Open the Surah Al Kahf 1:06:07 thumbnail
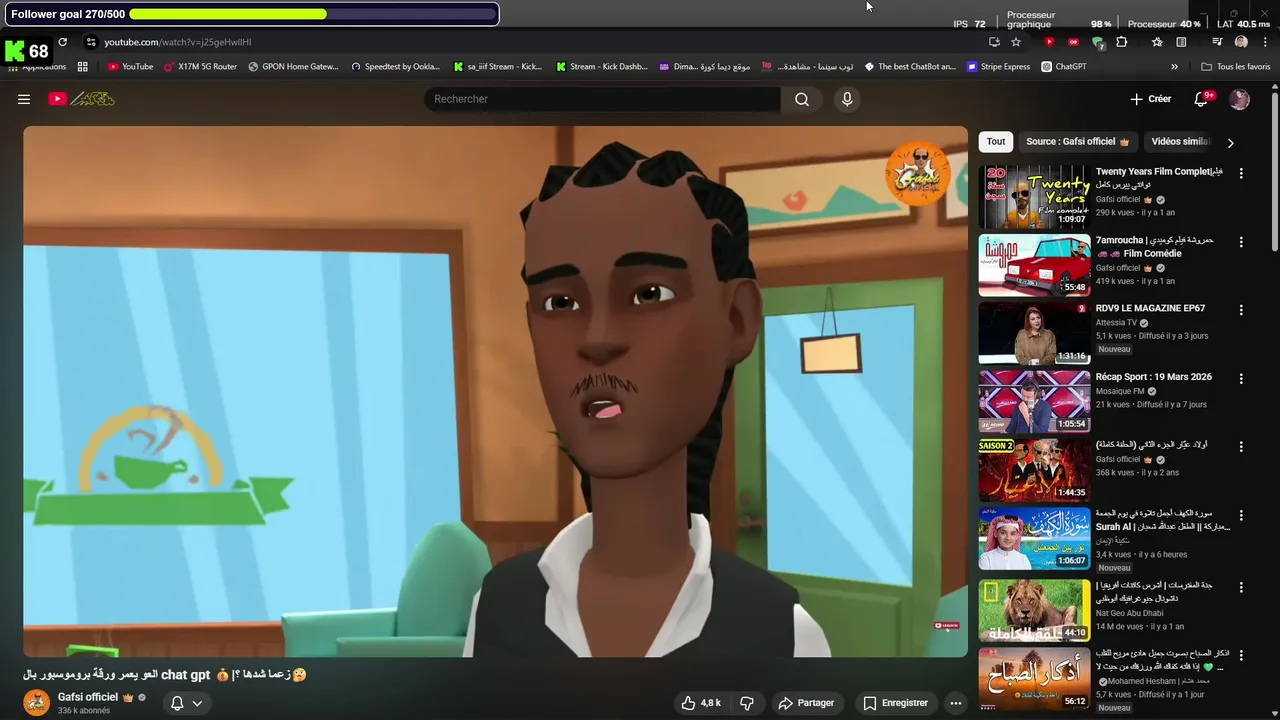 [1034, 538]
